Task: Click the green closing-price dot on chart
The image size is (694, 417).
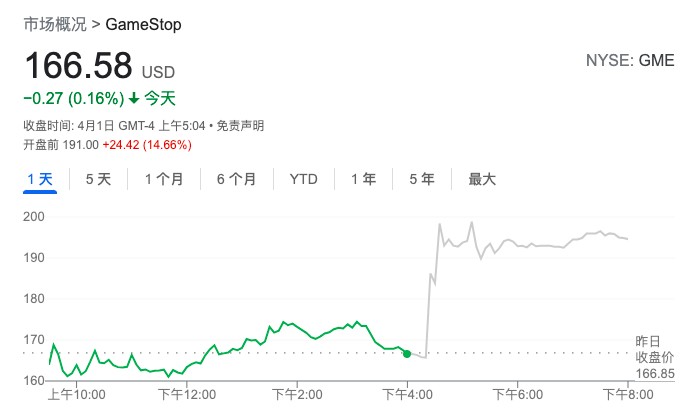Action: [x=407, y=353]
